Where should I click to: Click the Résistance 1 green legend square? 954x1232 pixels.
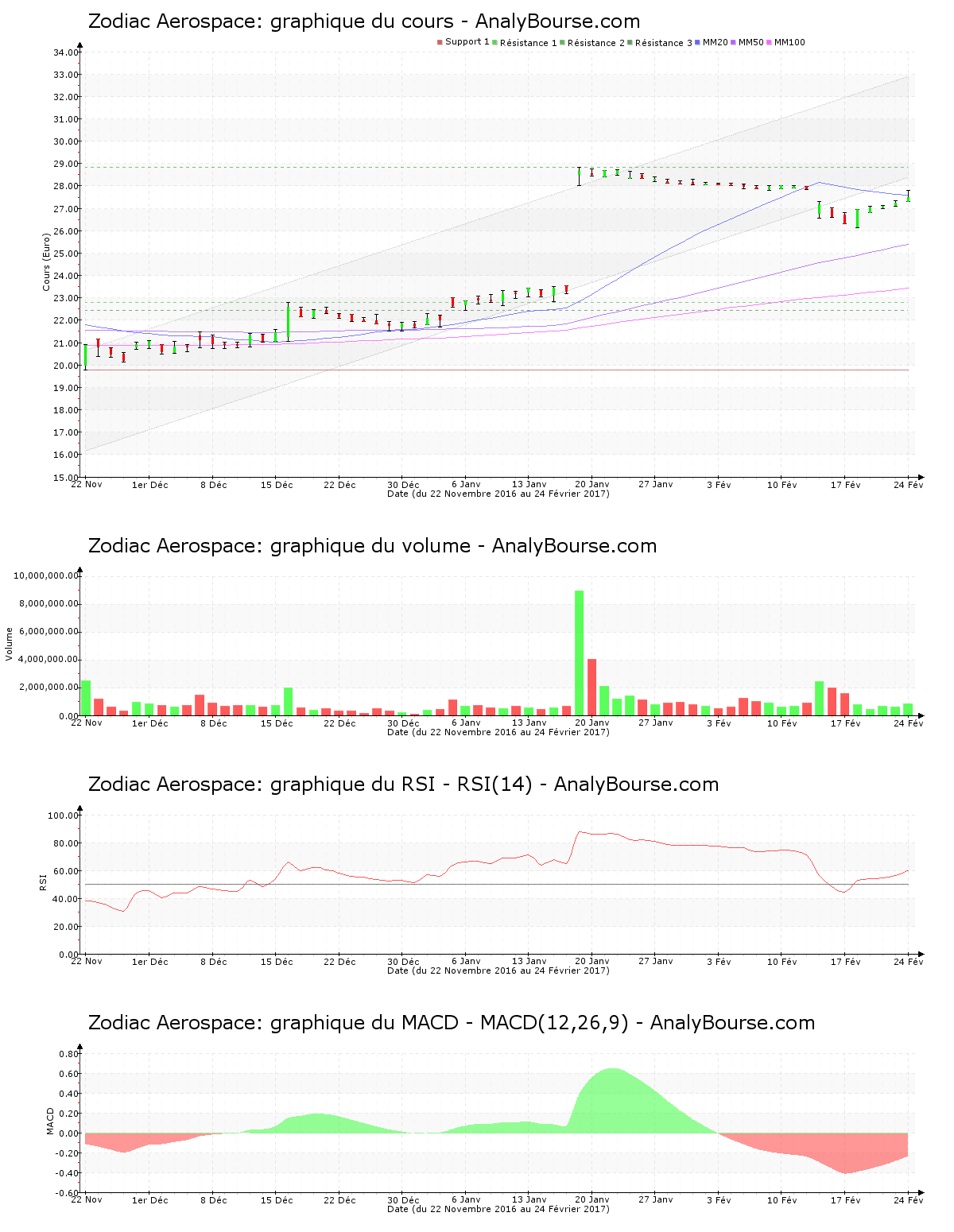click(x=494, y=42)
